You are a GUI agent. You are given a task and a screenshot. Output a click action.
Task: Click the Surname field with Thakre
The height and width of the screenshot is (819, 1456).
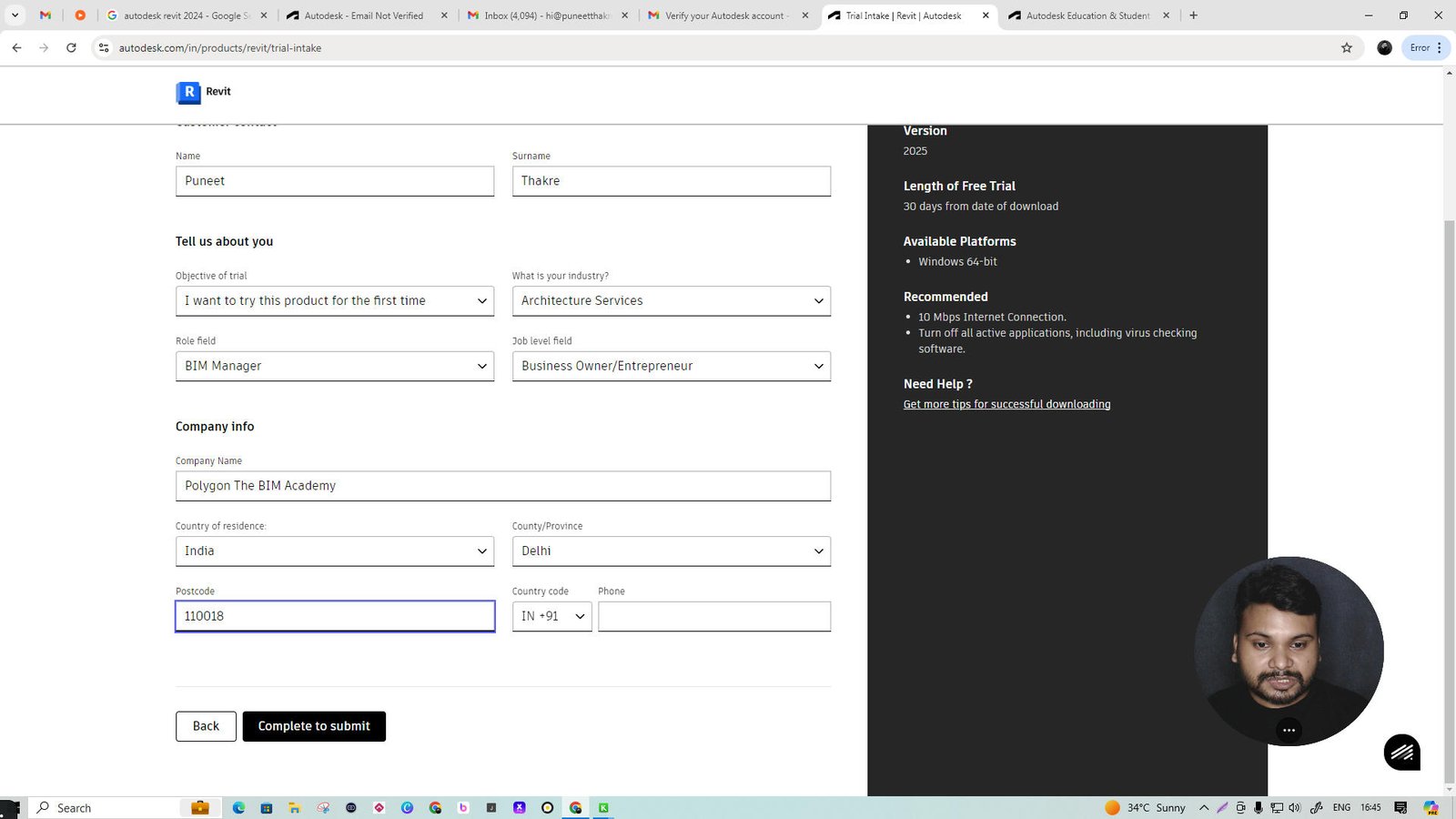pos(672,181)
